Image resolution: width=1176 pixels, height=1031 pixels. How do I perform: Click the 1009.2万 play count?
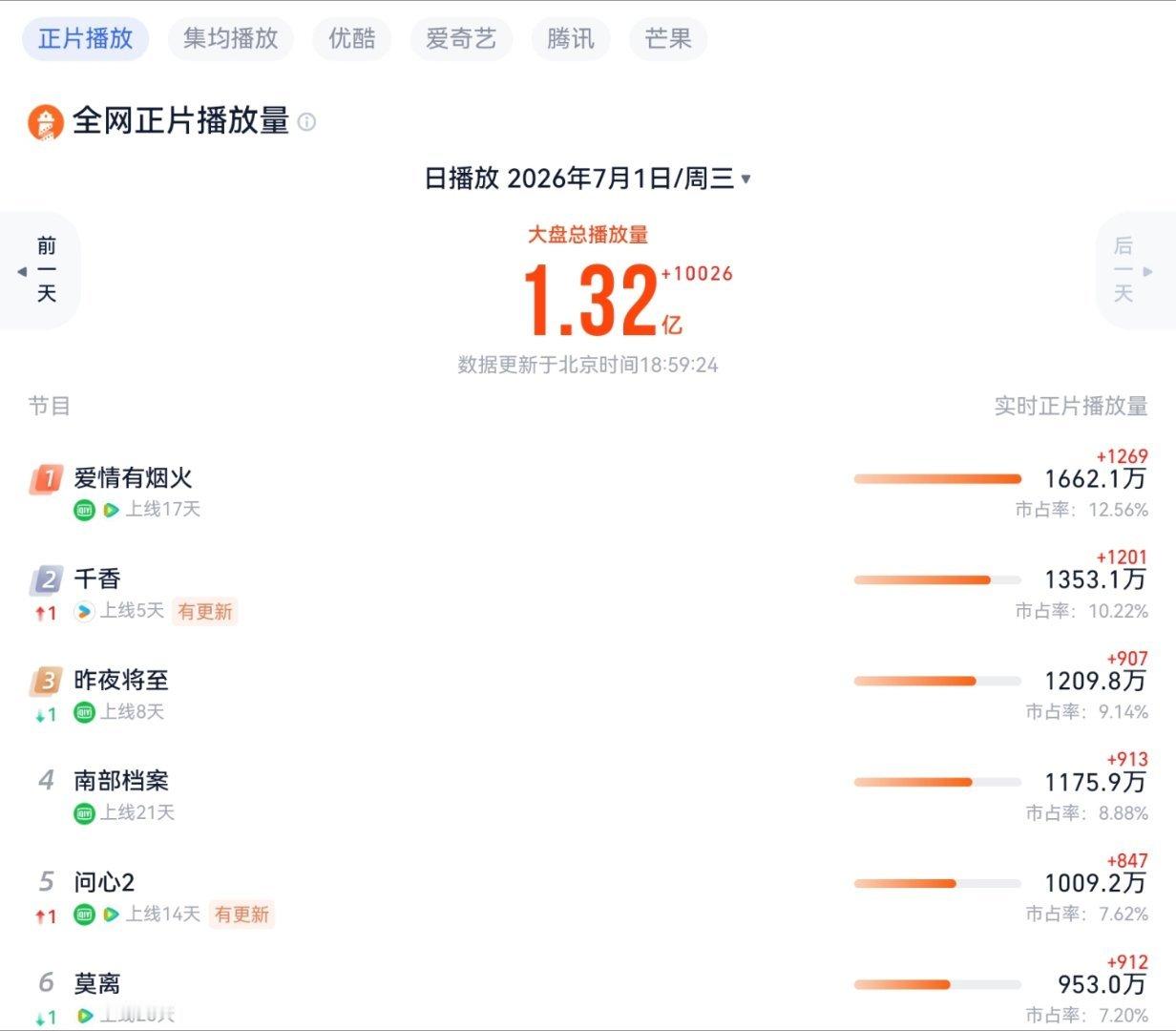pos(1095,884)
